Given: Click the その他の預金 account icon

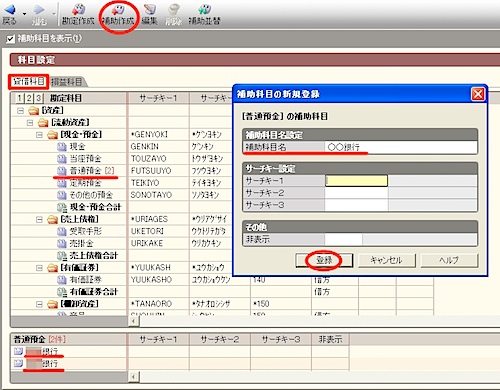Looking at the screenshot, I should click(x=62, y=195).
